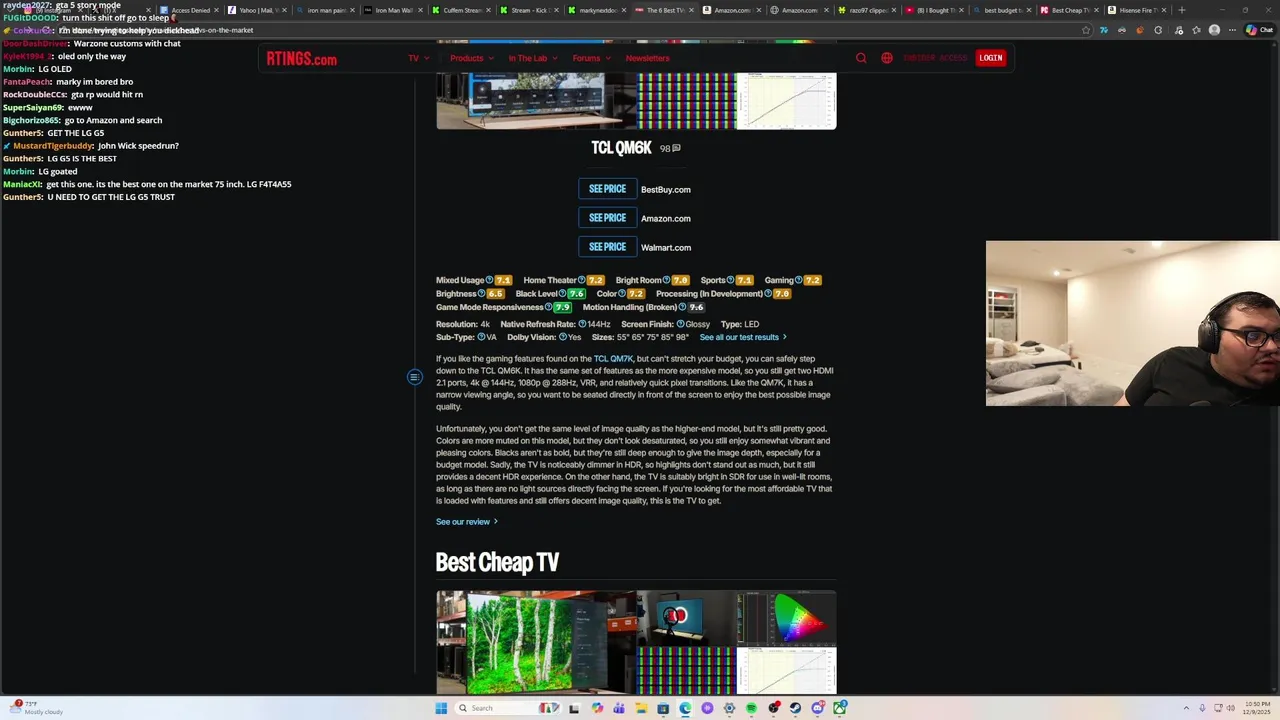1280x720 pixels.
Task: Show Gaming score help icon
Action: [x=798, y=280]
